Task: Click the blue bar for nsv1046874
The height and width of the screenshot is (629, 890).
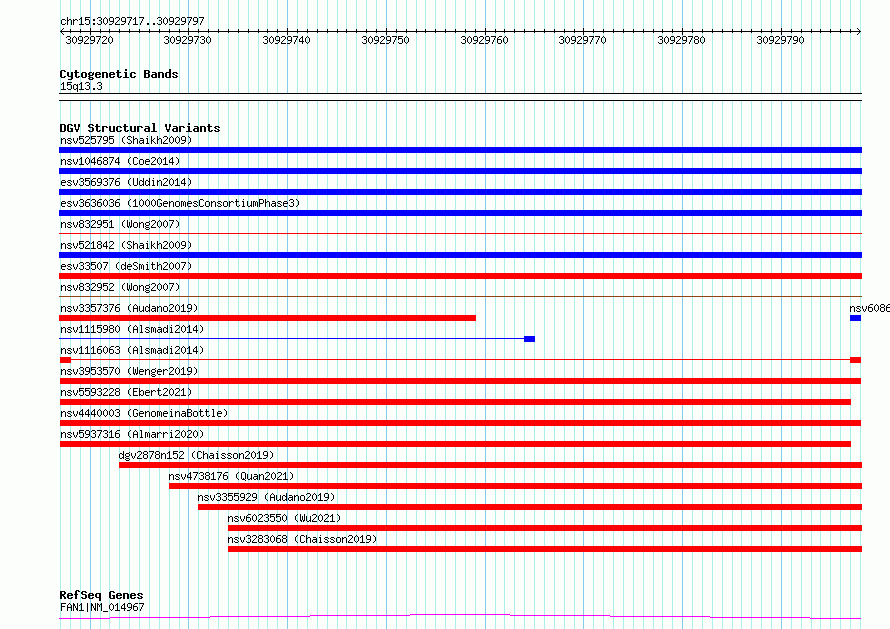Action: (x=460, y=171)
